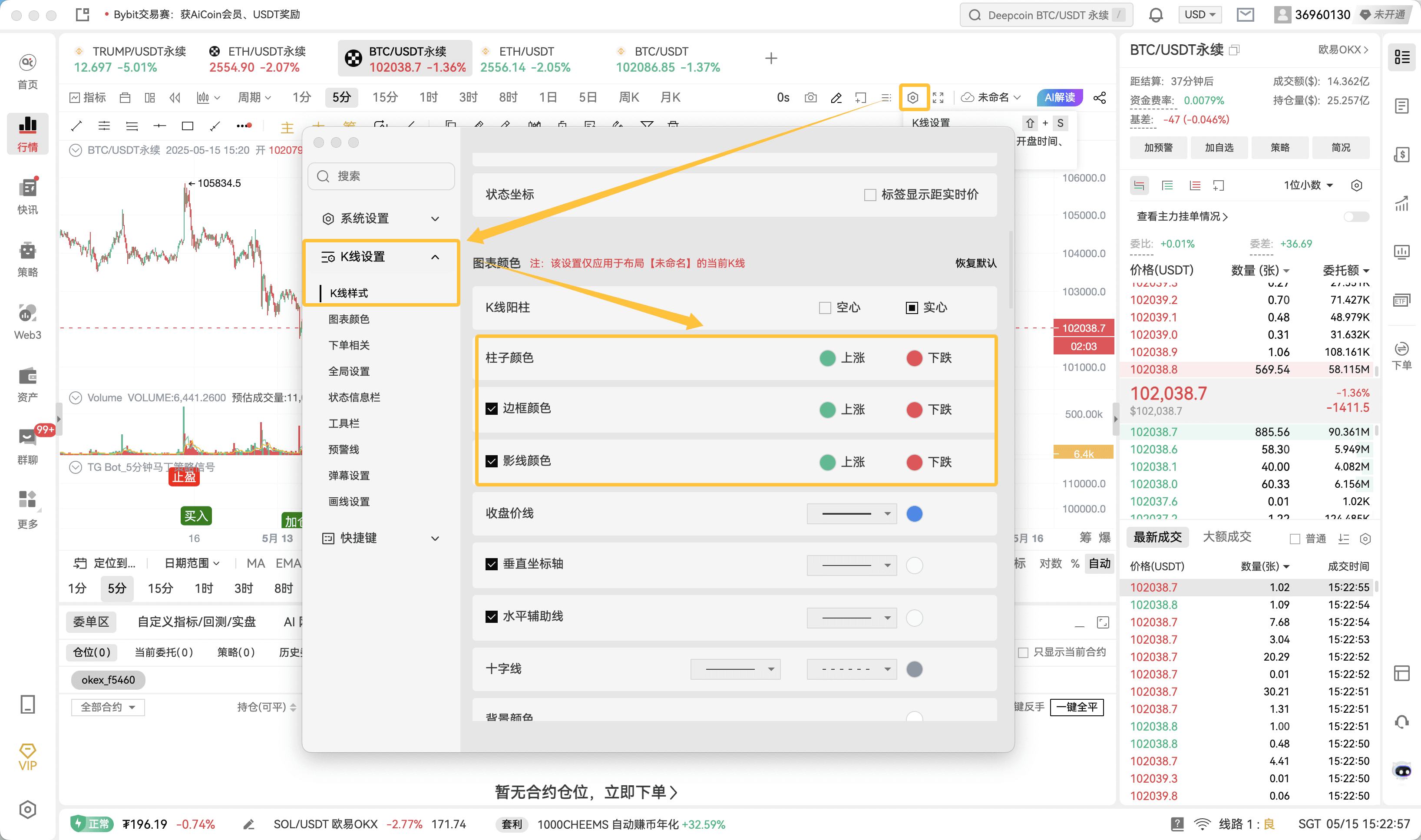The height and width of the screenshot is (840, 1421).
Task: Select the pencil edit icon in the chart toolbar
Action: tap(836, 97)
